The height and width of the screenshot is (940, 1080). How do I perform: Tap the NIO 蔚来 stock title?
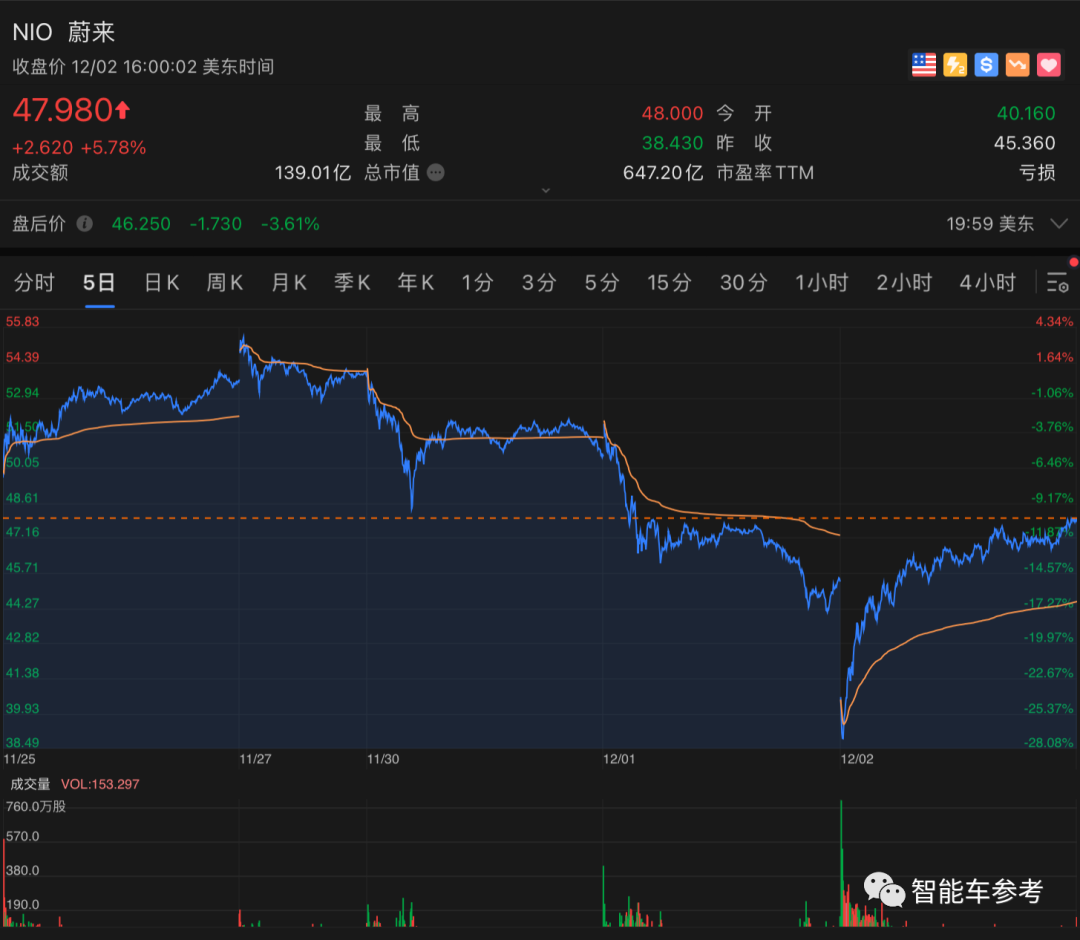pyautogui.click(x=63, y=32)
